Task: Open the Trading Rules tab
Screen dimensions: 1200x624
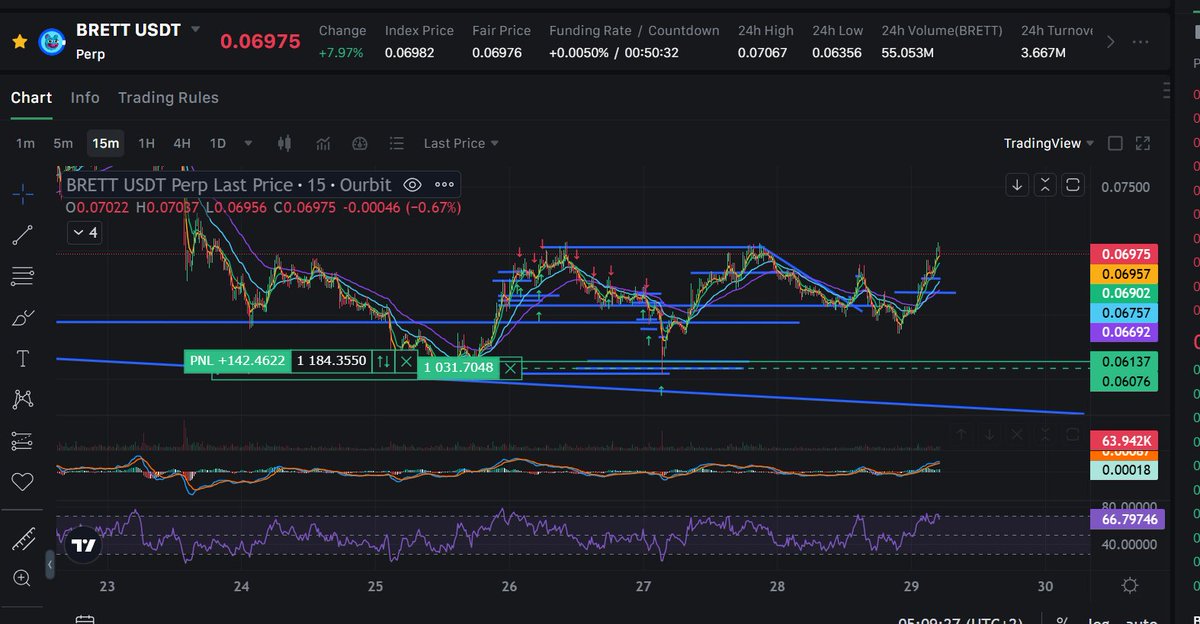Action: (x=168, y=97)
